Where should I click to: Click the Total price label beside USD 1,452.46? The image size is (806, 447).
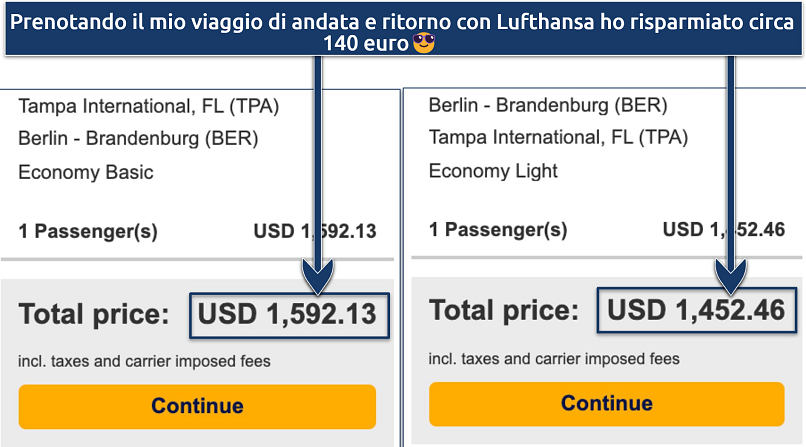504,311
